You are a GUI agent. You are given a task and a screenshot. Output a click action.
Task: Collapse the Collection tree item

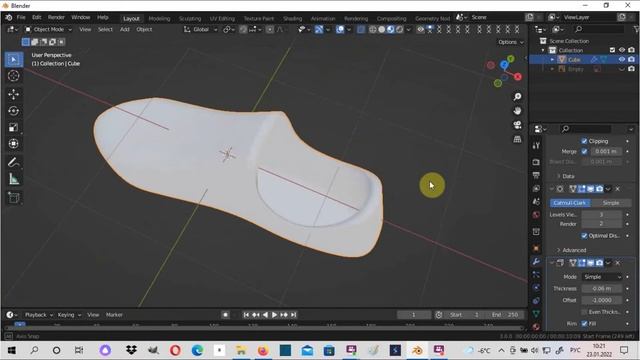click(543, 50)
